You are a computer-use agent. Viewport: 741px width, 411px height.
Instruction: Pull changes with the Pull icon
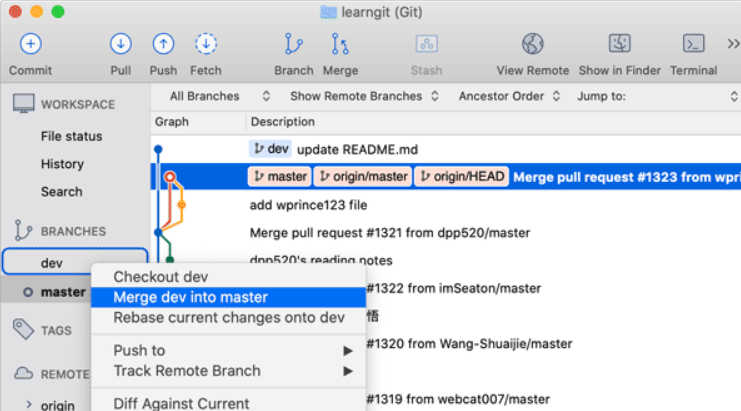121,44
